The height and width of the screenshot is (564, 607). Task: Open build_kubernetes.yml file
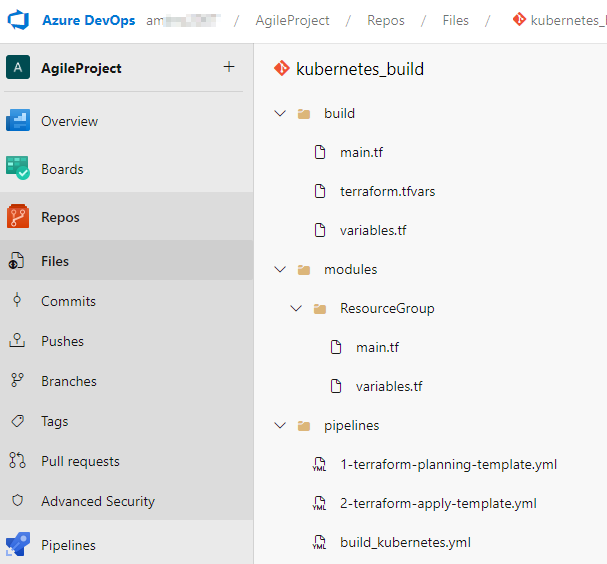click(405, 542)
